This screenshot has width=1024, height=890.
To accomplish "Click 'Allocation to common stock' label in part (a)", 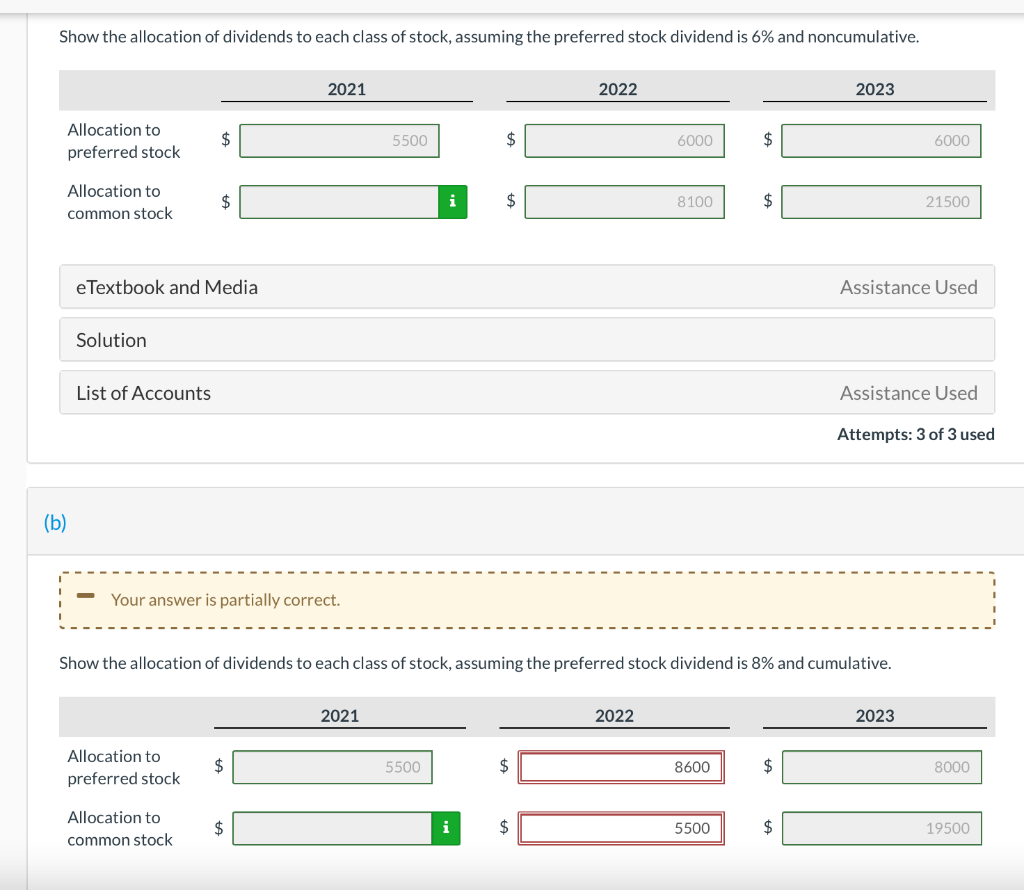I will [x=120, y=202].
